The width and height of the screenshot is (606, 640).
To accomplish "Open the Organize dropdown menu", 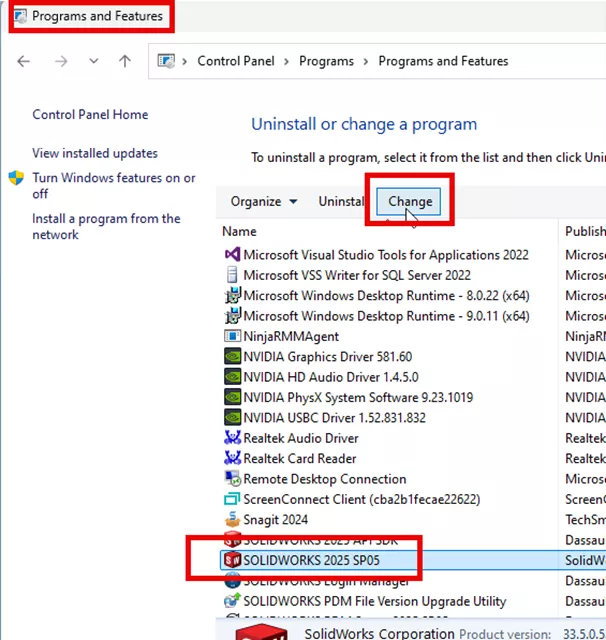I will [264, 202].
